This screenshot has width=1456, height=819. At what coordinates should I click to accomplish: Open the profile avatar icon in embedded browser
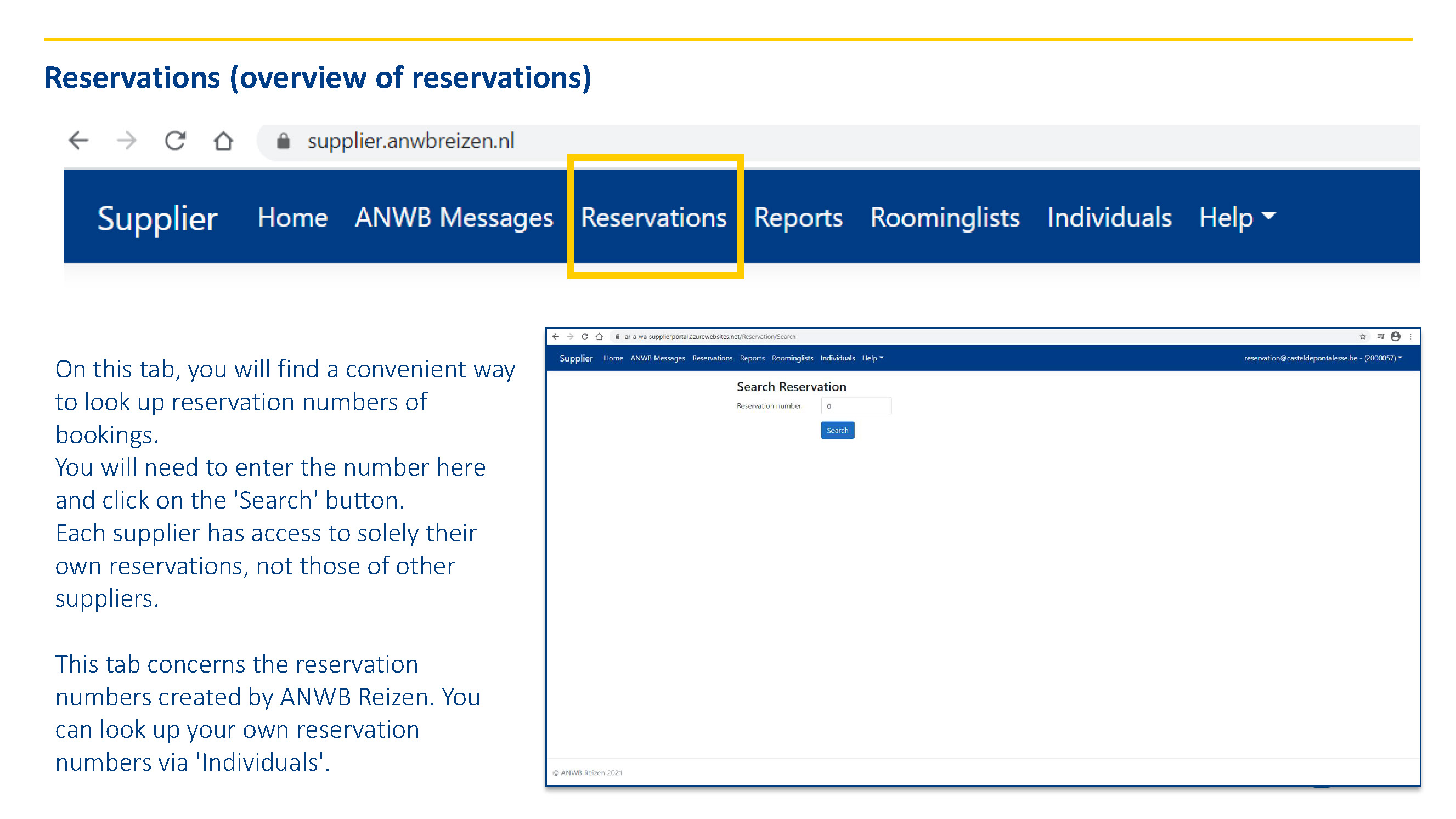(1396, 336)
